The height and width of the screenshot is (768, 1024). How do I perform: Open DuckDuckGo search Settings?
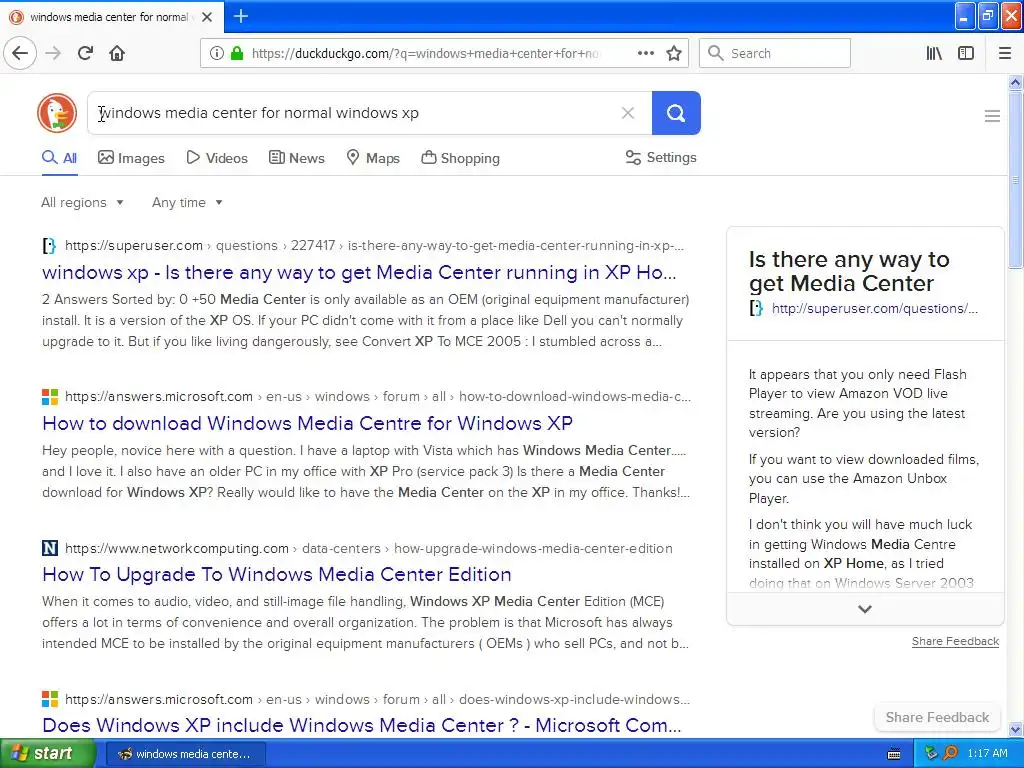click(661, 157)
